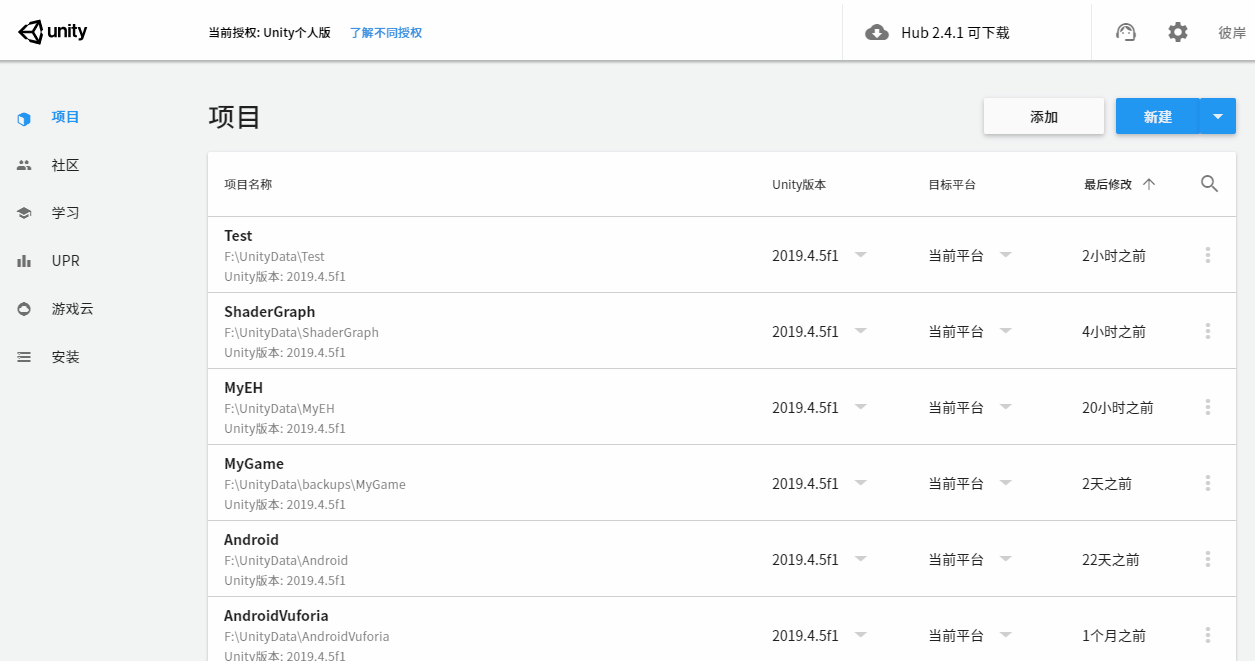Click the 新建 button
The height and width of the screenshot is (661, 1255).
pyautogui.click(x=1158, y=116)
